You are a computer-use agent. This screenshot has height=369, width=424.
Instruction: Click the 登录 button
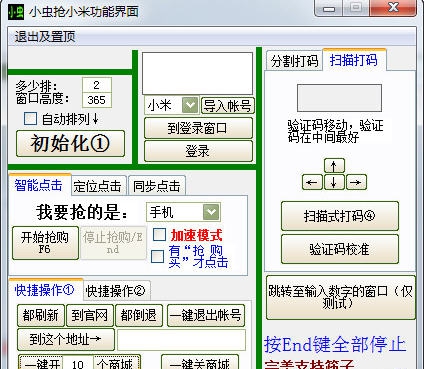[x=198, y=151]
